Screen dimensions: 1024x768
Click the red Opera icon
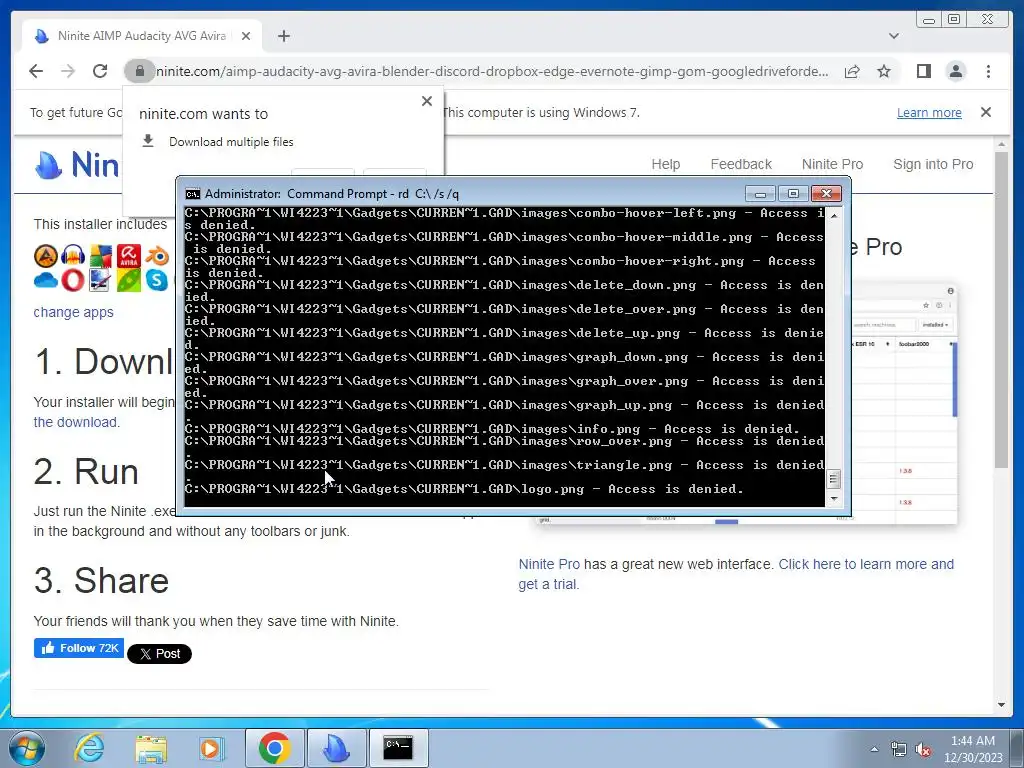click(73, 281)
